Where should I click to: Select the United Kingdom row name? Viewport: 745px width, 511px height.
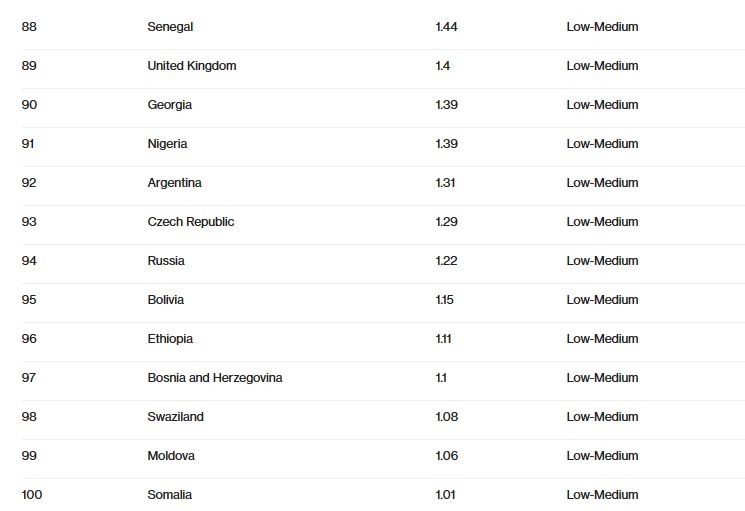192,66
